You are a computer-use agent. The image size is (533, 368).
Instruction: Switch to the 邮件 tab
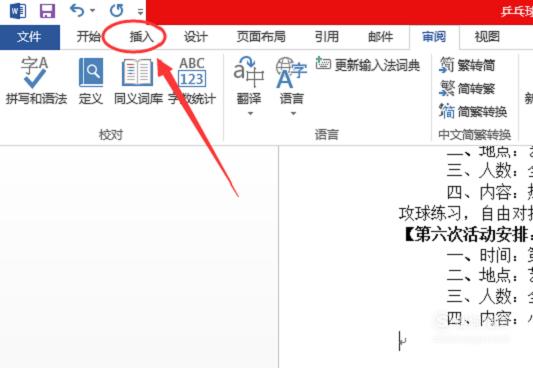click(x=381, y=37)
